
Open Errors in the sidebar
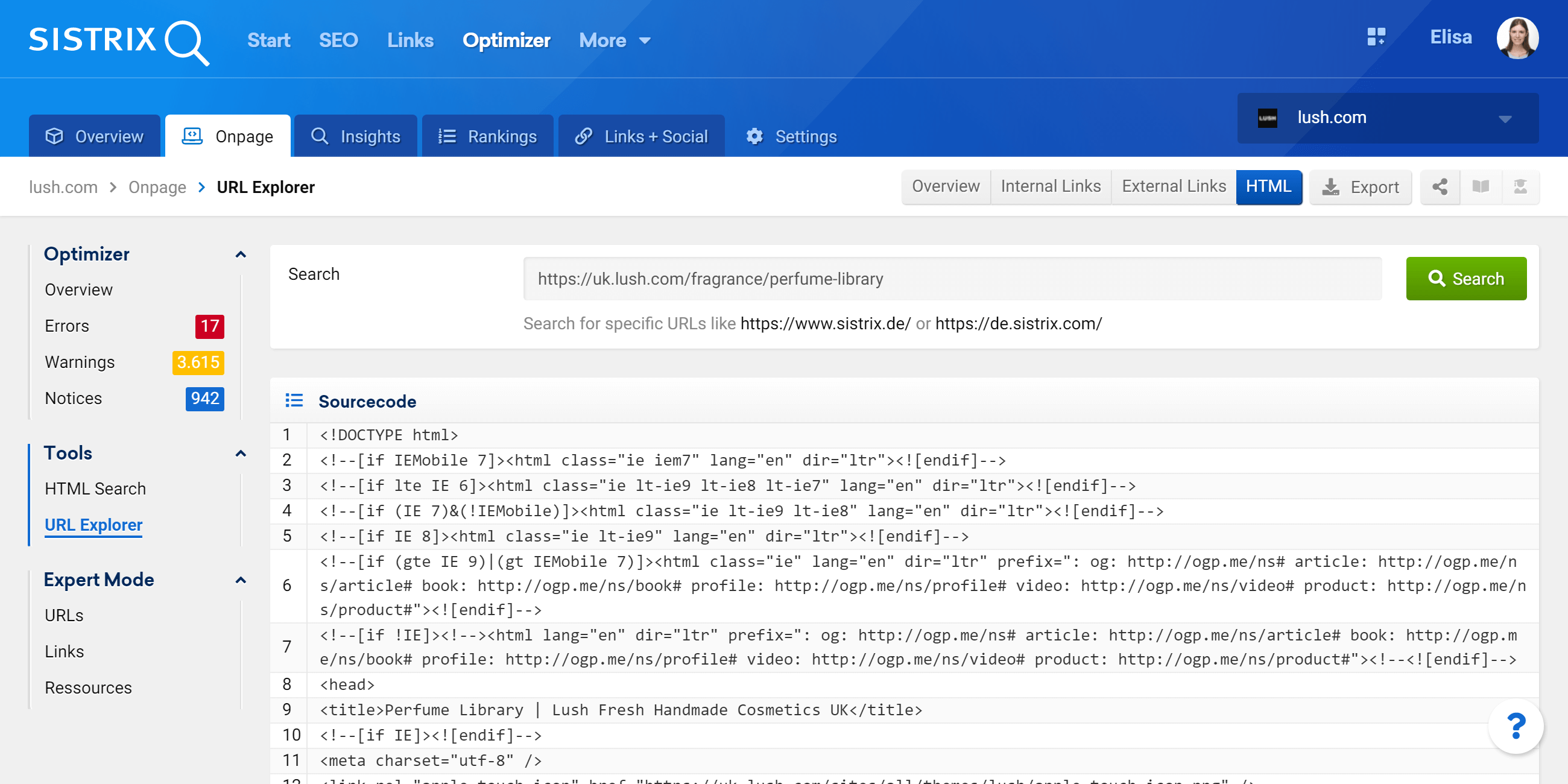click(x=67, y=326)
